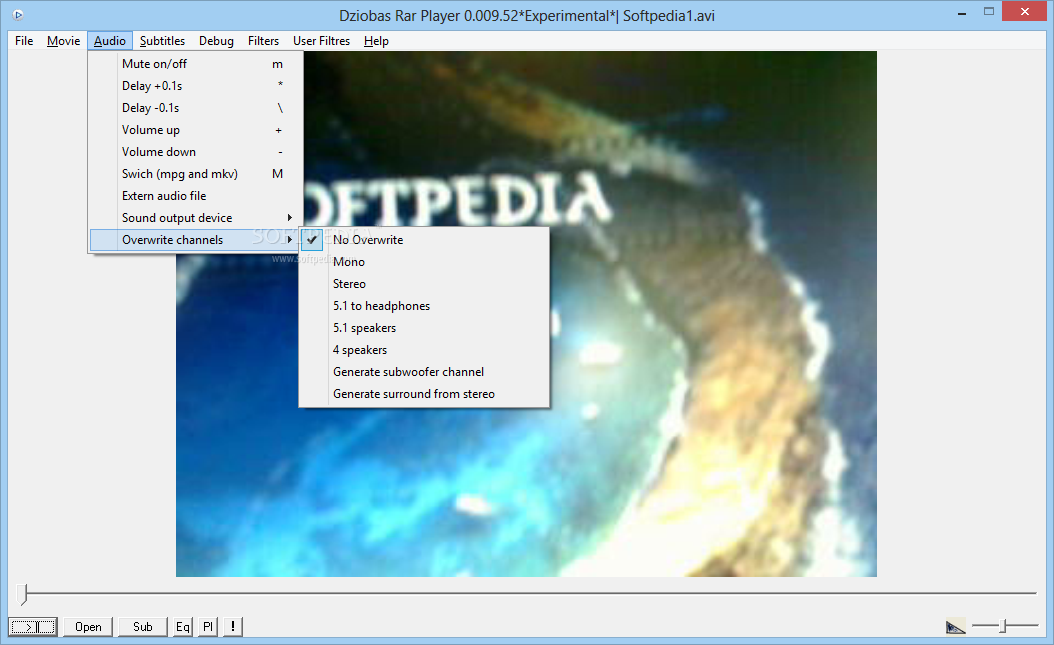
Task: Minimize the Dziobas Rar Player window
Action: (x=962, y=12)
